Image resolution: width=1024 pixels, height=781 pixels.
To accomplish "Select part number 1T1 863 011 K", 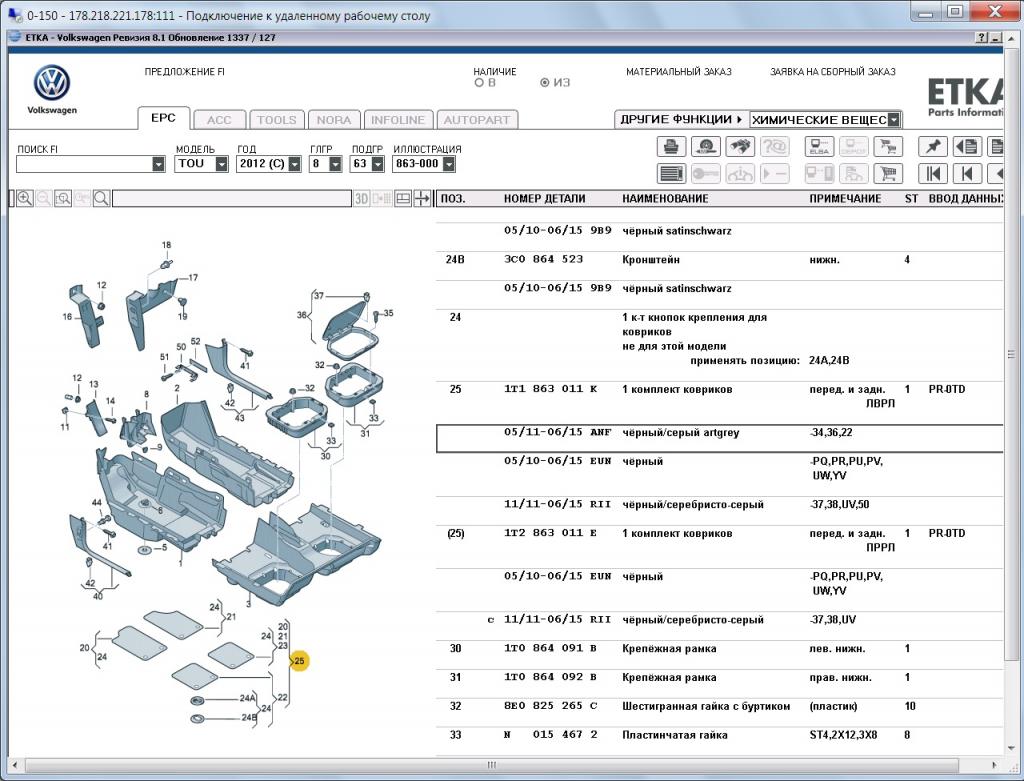I will coord(551,389).
